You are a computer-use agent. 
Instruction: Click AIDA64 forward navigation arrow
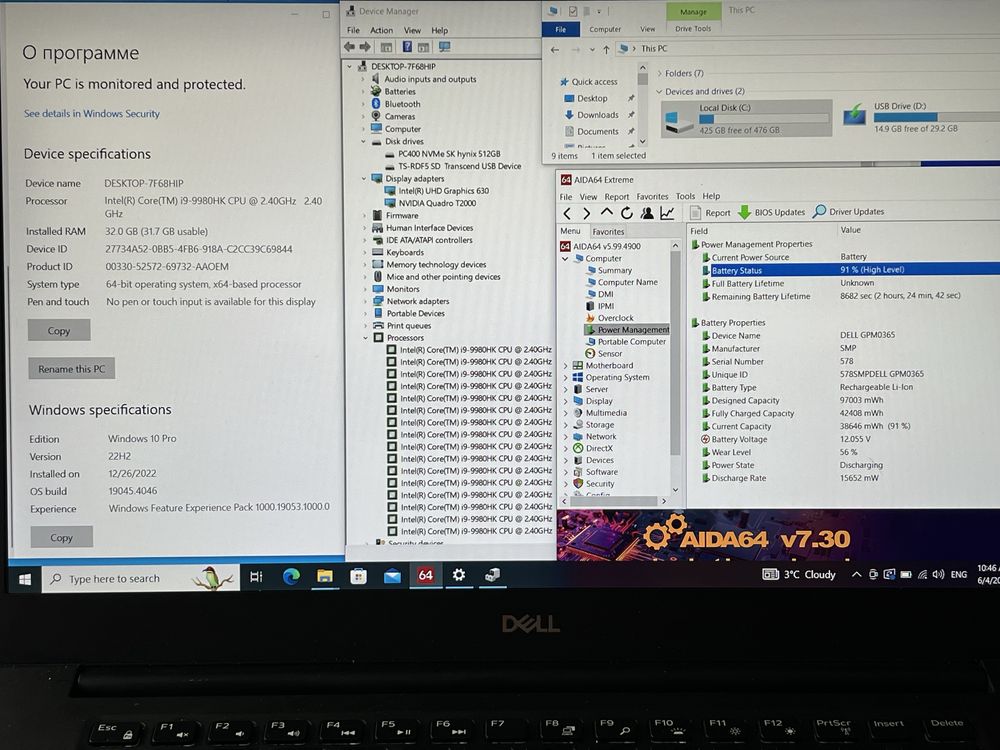pyautogui.click(x=586, y=213)
